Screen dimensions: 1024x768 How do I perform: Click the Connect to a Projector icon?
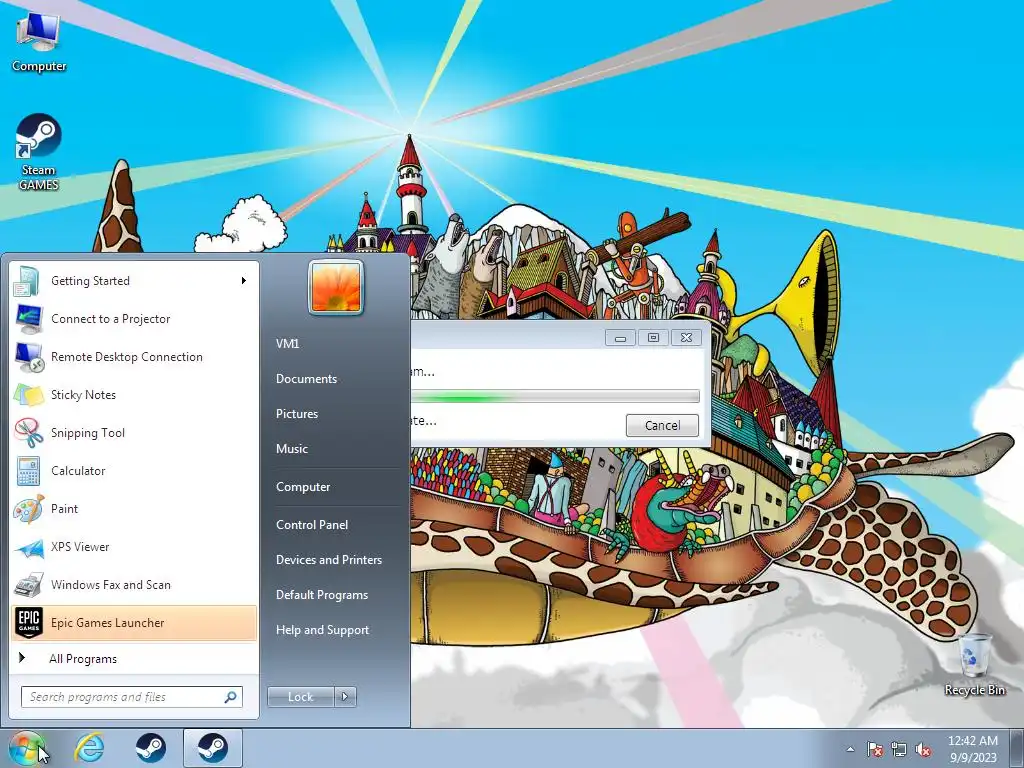[x=28, y=319]
